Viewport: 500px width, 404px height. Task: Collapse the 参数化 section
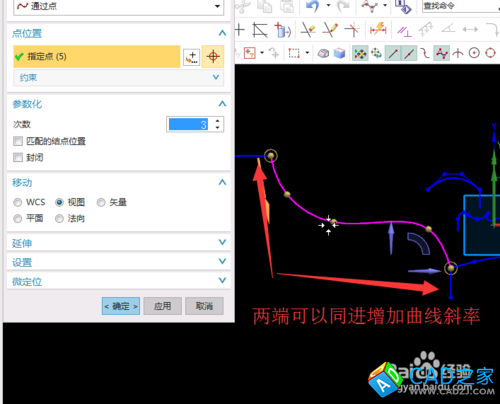point(222,104)
